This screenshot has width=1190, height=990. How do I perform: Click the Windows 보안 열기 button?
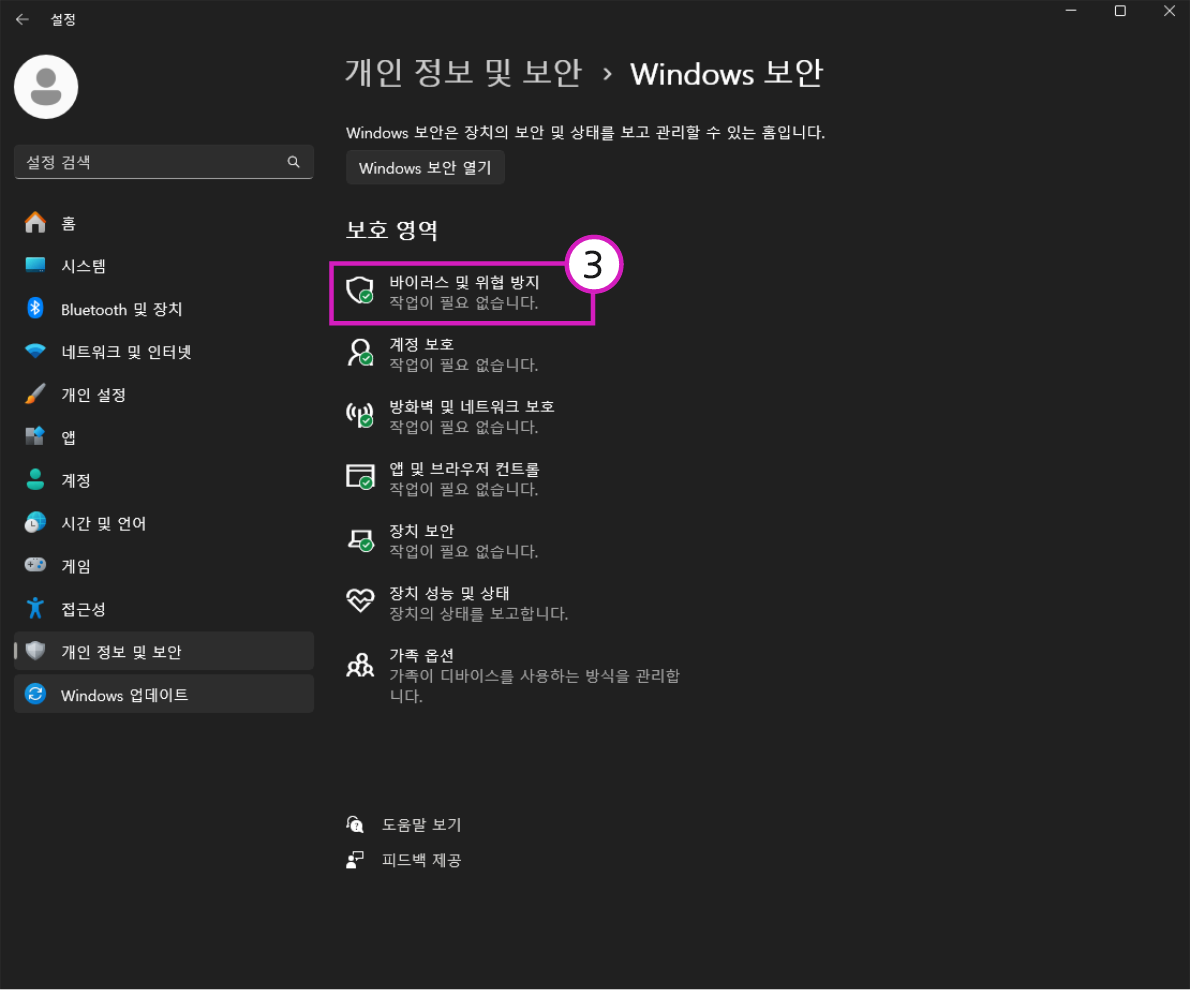pyautogui.click(x=425, y=168)
